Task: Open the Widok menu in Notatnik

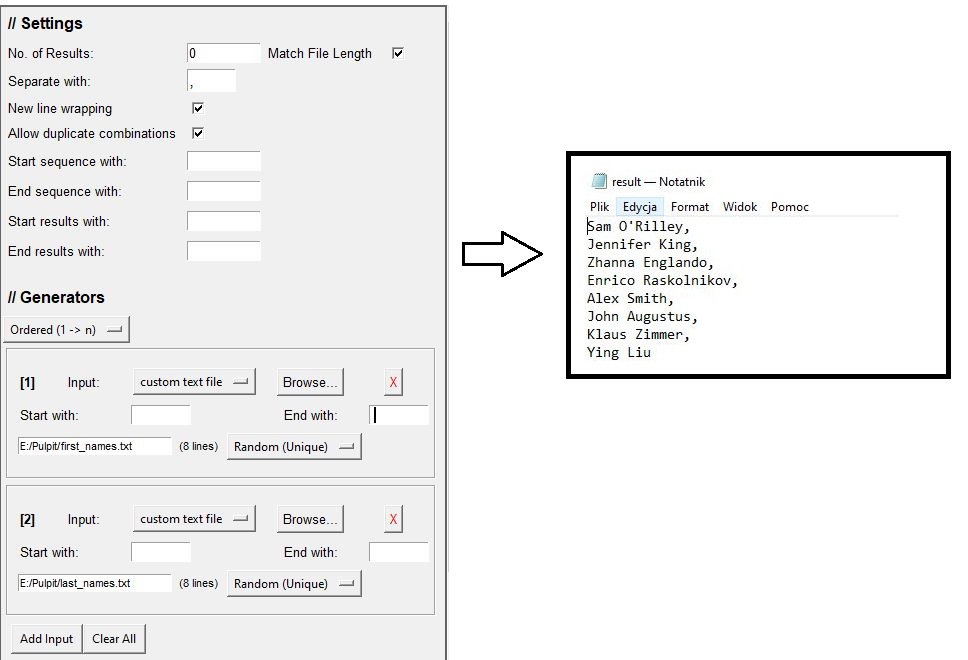Action: coord(740,207)
